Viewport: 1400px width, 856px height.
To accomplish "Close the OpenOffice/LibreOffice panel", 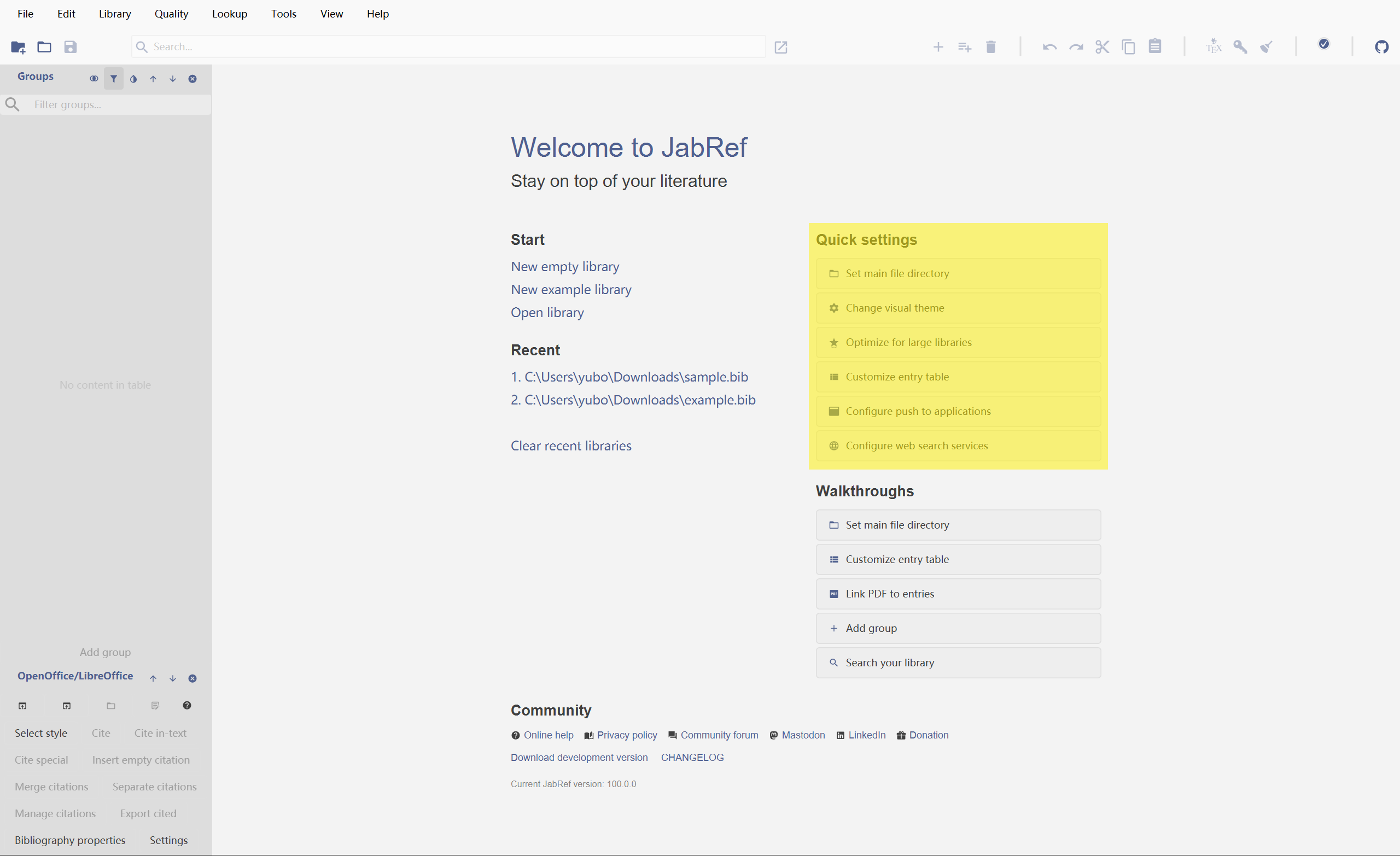I will coord(192,679).
